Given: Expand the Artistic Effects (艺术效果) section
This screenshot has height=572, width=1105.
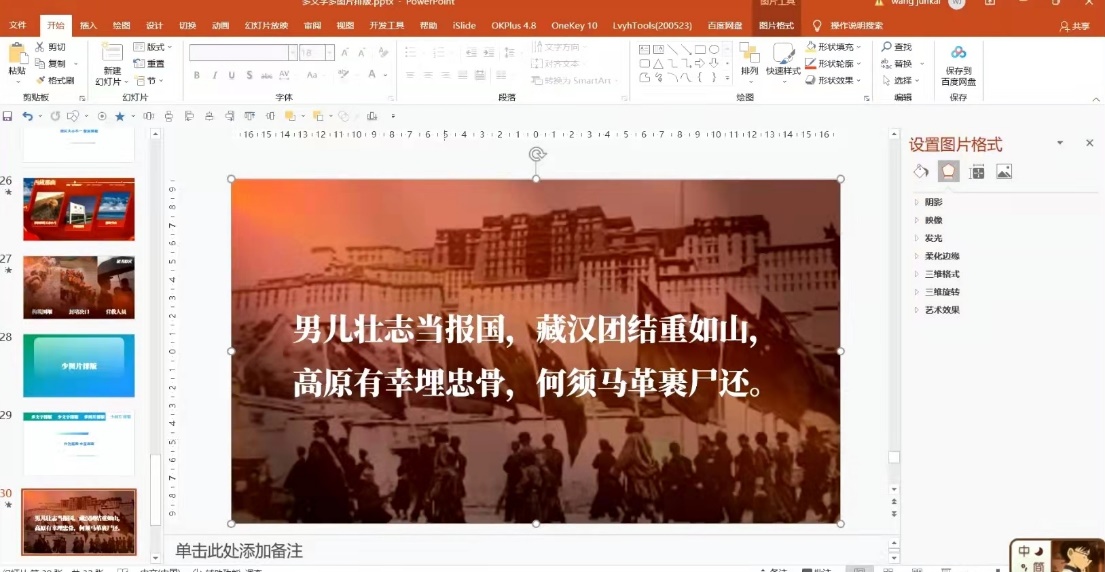Looking at the screenshot, I should coord(941,310).
